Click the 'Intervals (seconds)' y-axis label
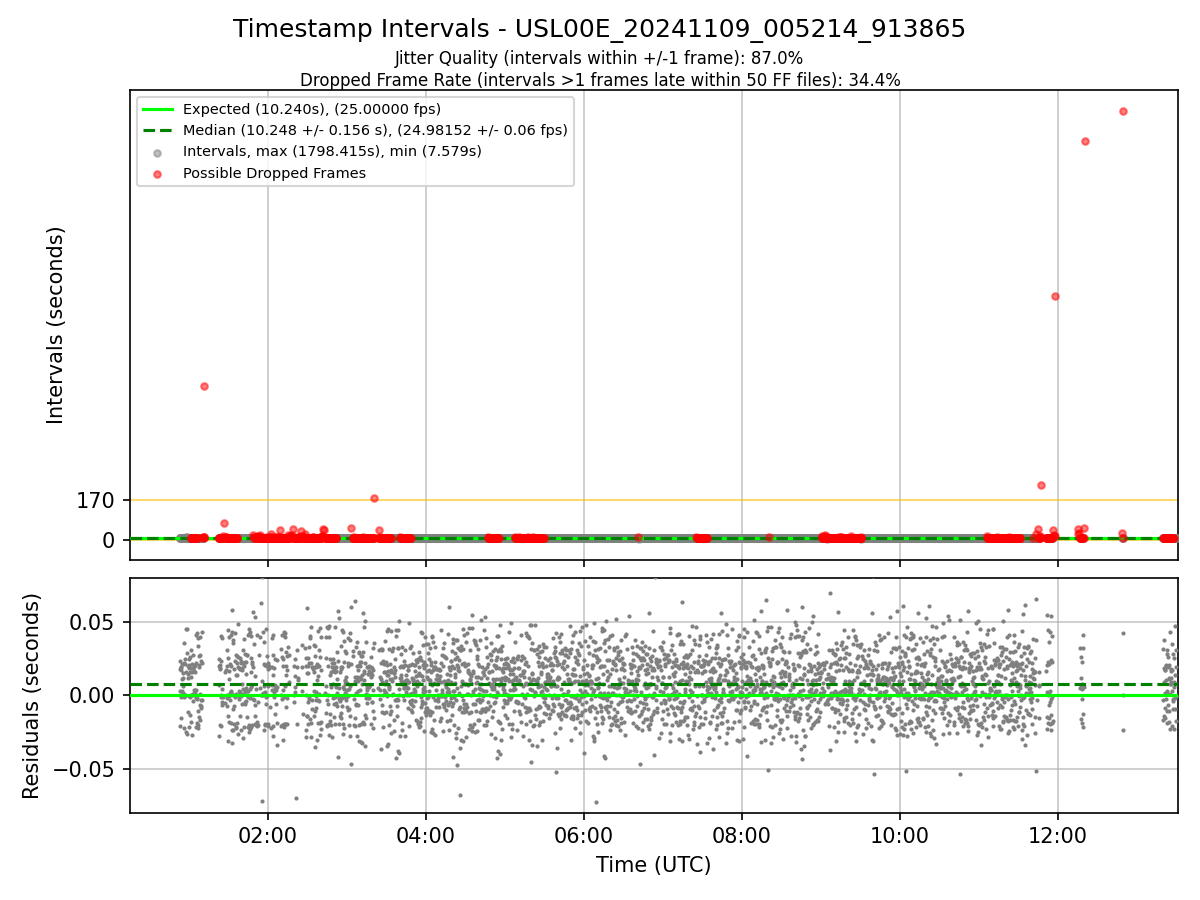Screen dimensions: 1200x900 point(56,325)
